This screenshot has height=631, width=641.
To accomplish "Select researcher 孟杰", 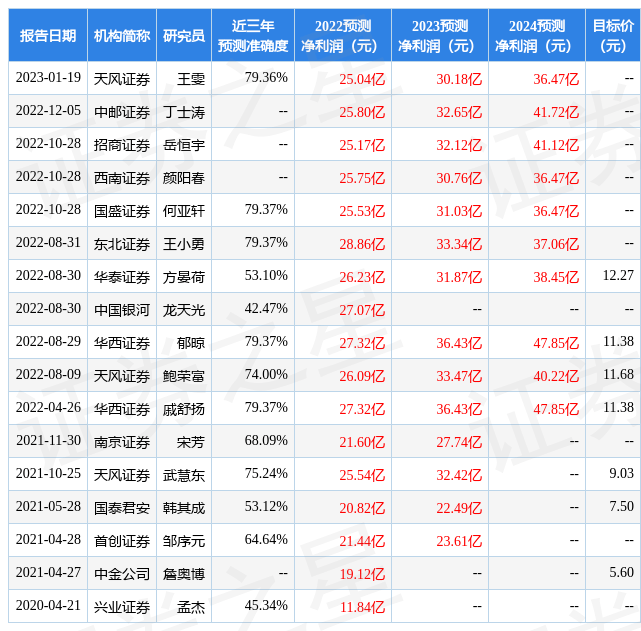I will coord(191,607).
